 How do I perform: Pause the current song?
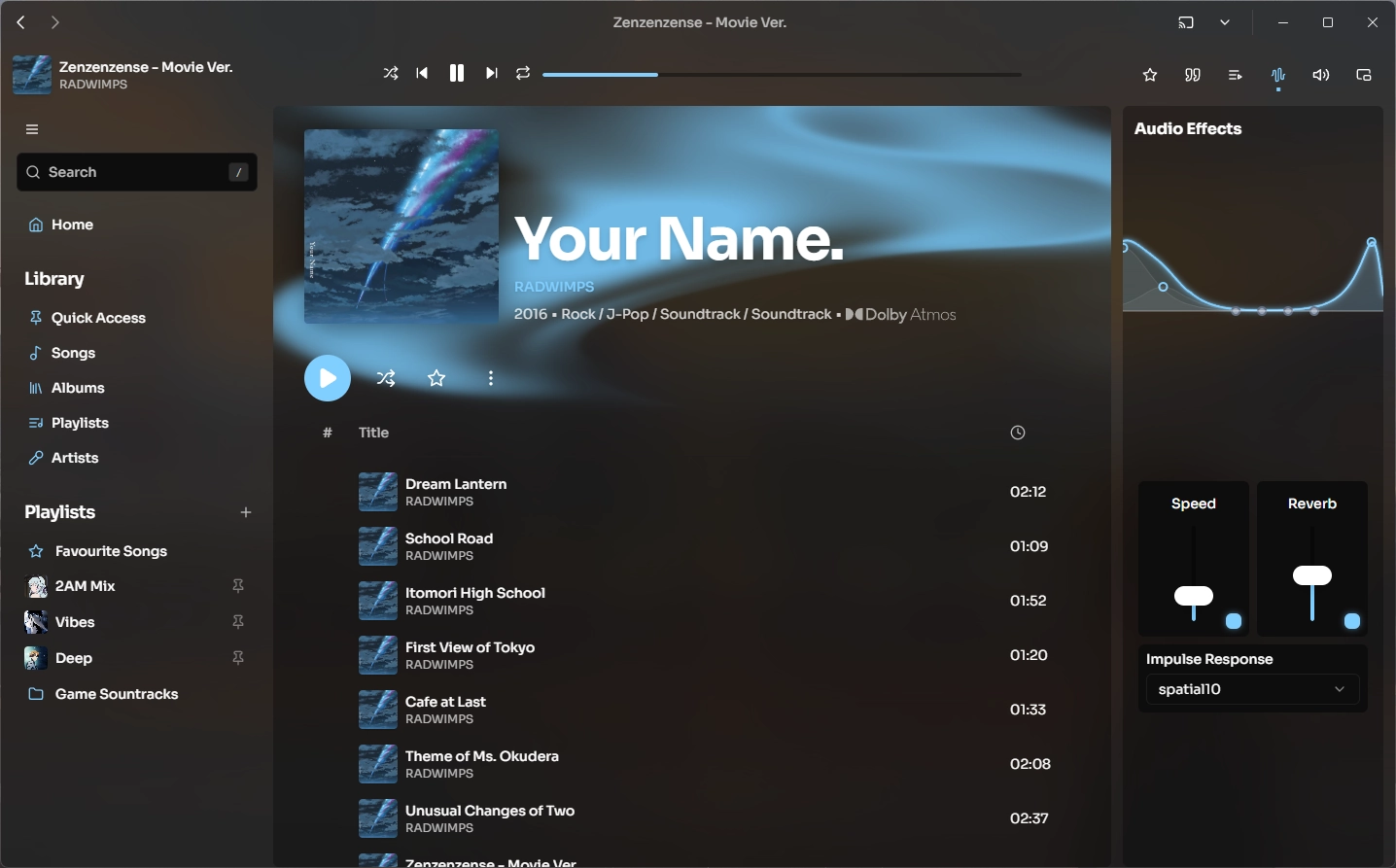pos(457,74)
